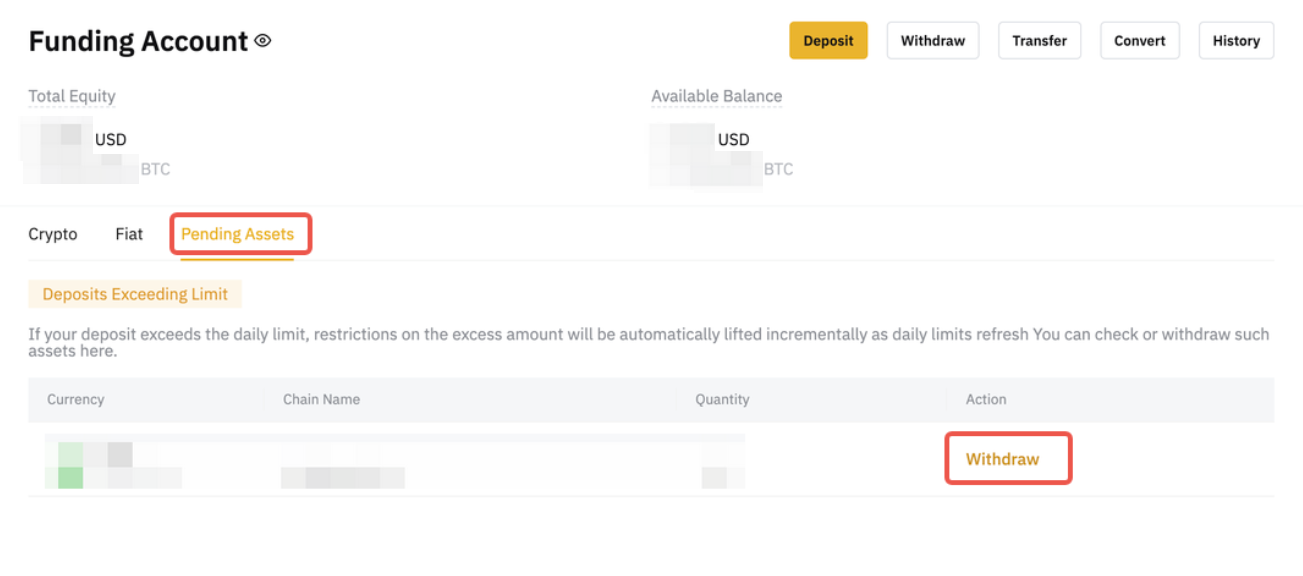This screenshot has width=1303, height=576.
Task: Open Withdraw from the top button row
Action: (x=932, y=41)
